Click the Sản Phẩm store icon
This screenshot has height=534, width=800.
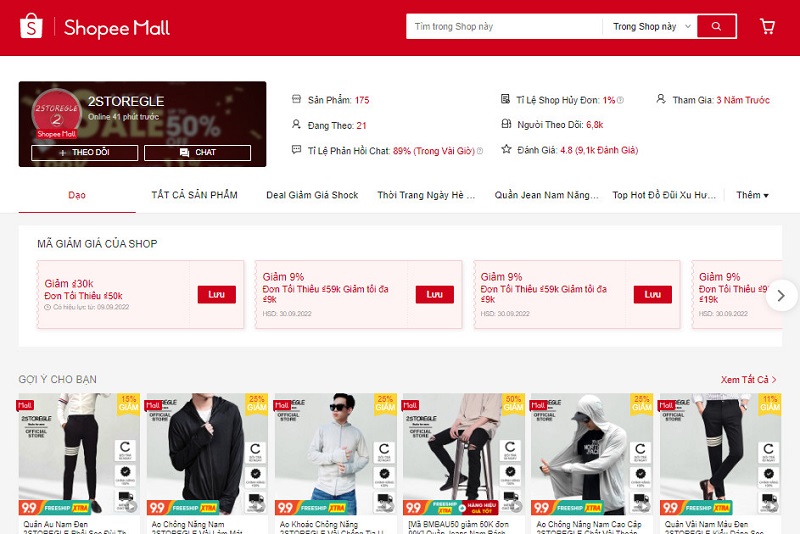(x=296, y=100)
